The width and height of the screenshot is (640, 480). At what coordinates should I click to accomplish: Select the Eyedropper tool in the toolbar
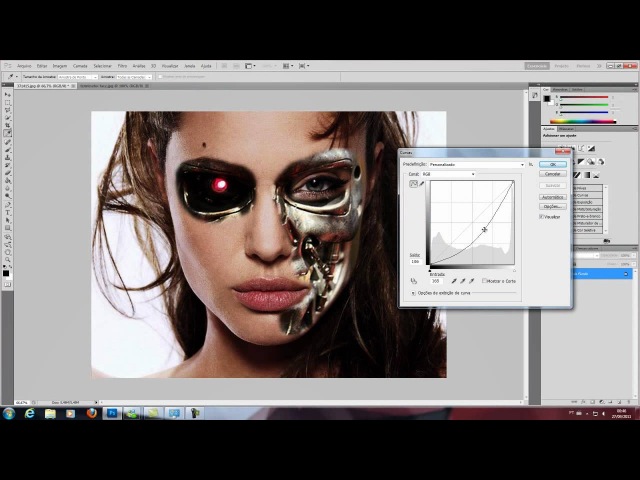point(7,133)
